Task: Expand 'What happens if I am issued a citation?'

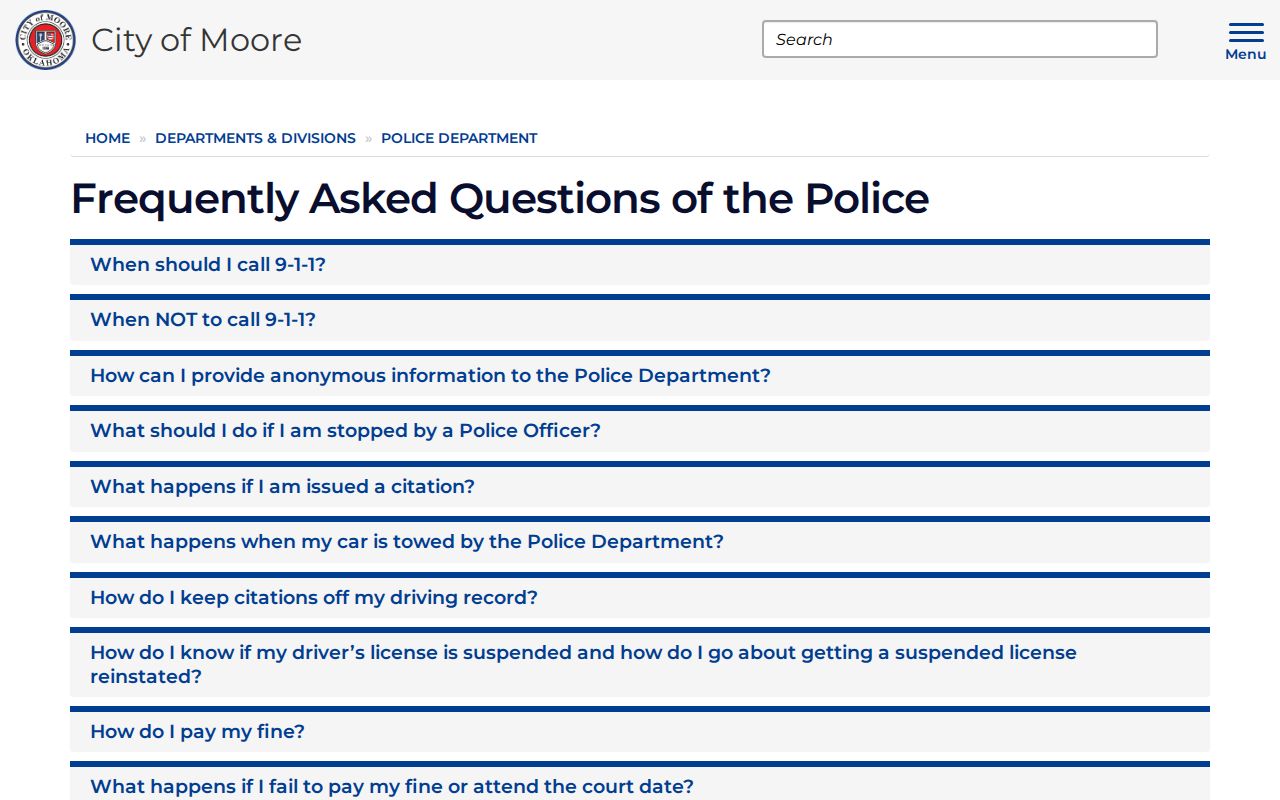Action: (x=640, y=486)
